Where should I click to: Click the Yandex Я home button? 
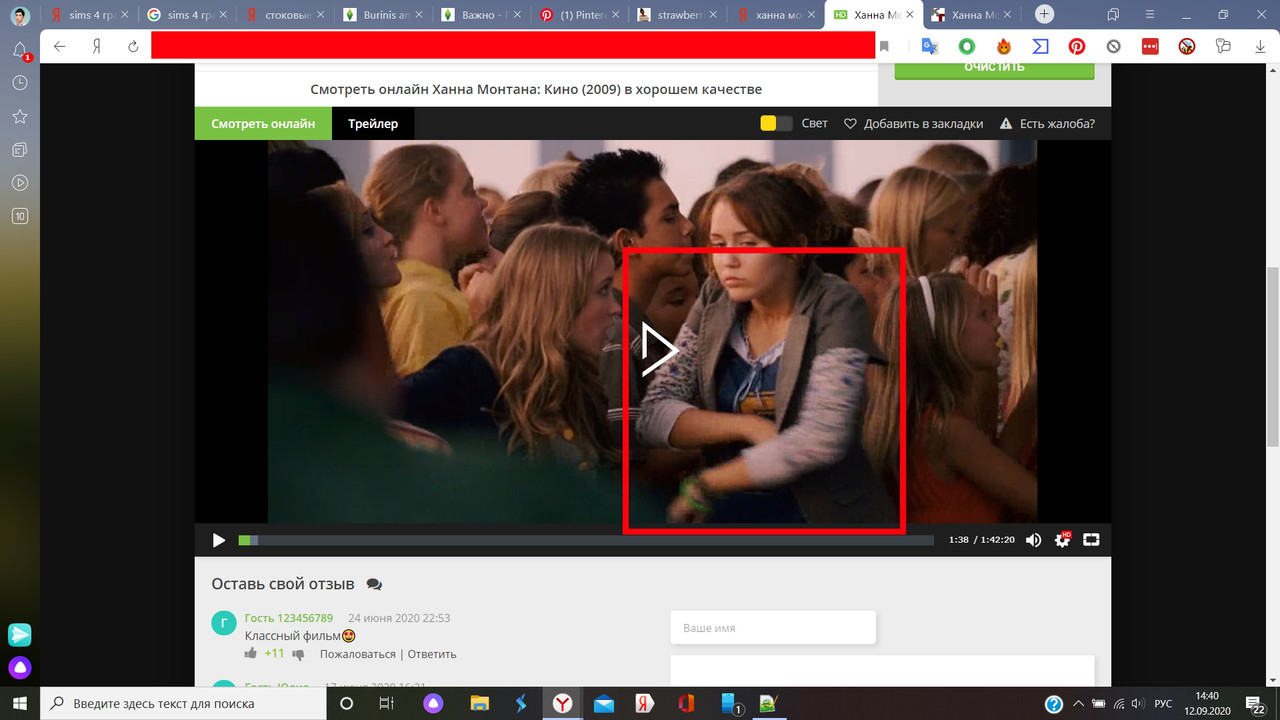[x=97, y=46]
